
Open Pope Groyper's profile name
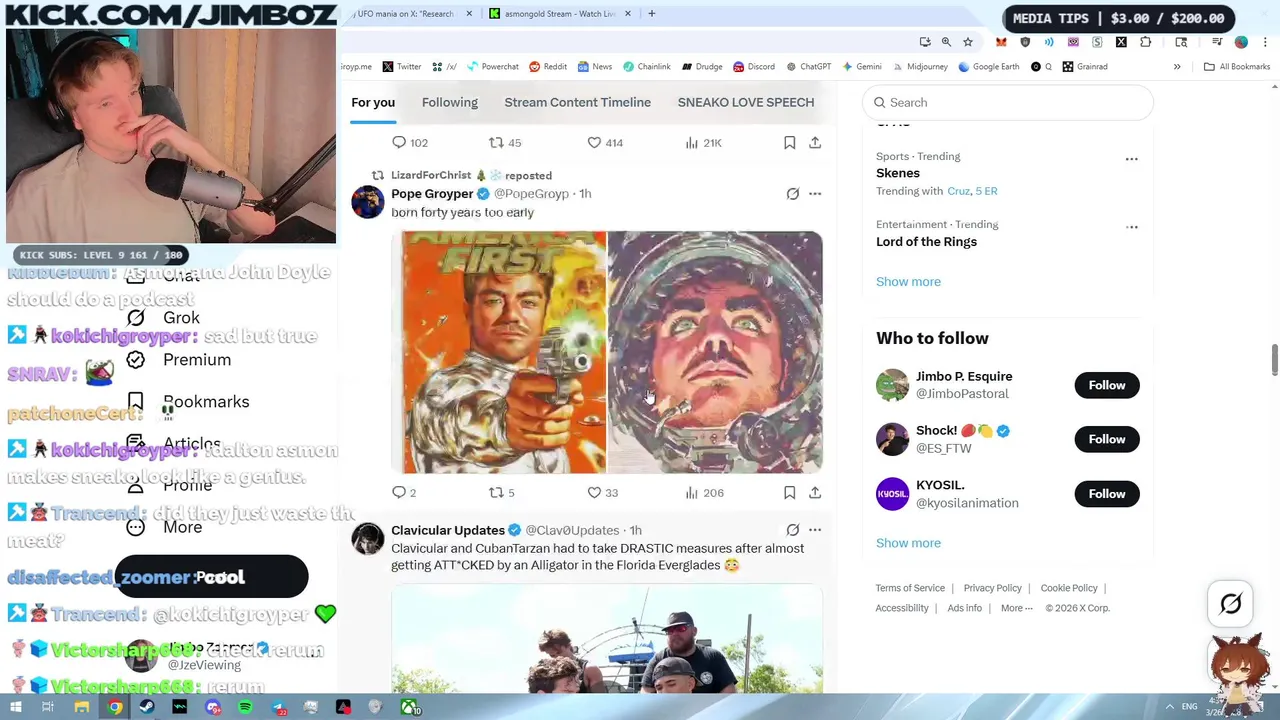(x=432, y=193)
